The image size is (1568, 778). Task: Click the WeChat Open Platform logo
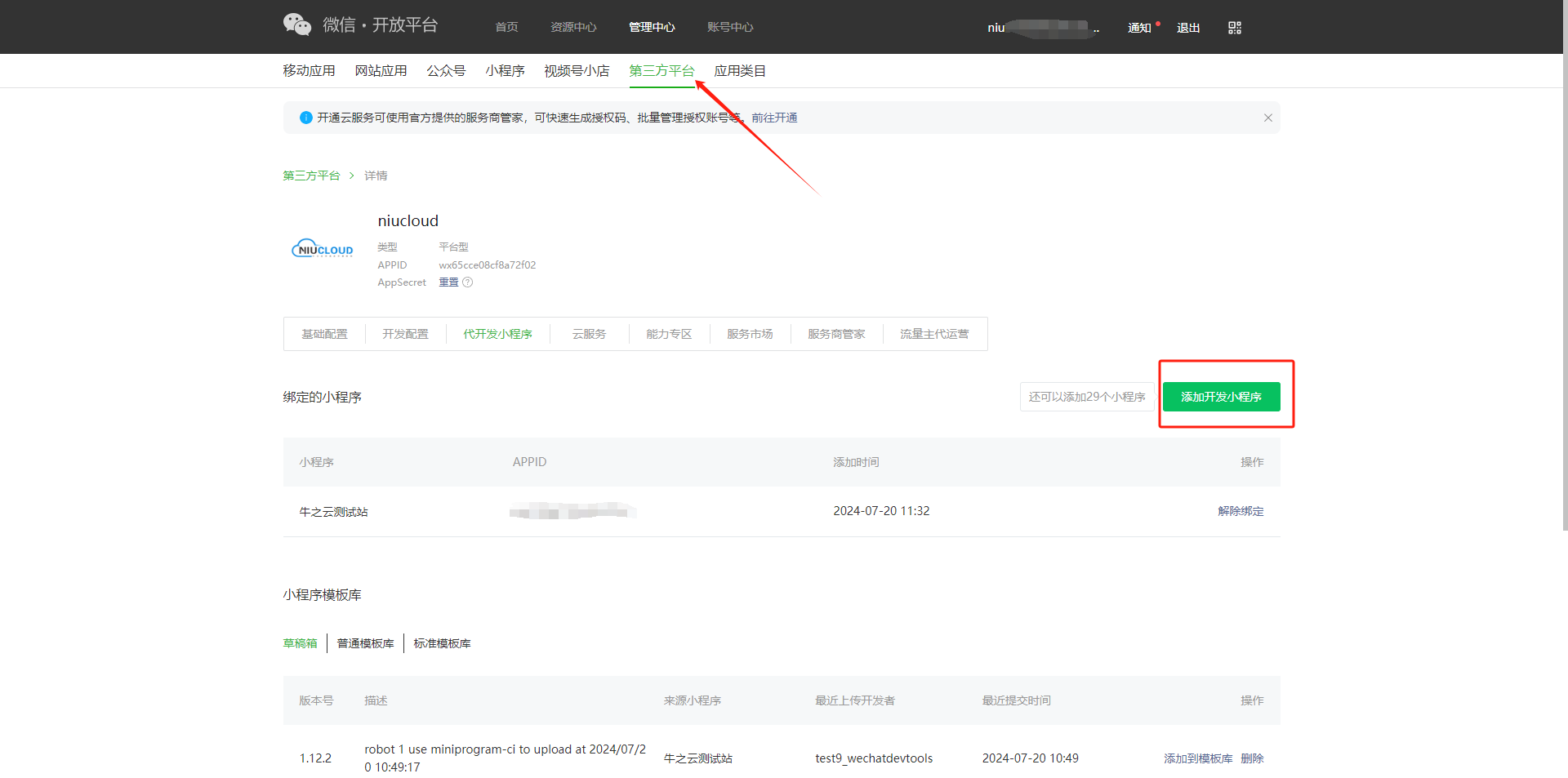tap(360, 25)
